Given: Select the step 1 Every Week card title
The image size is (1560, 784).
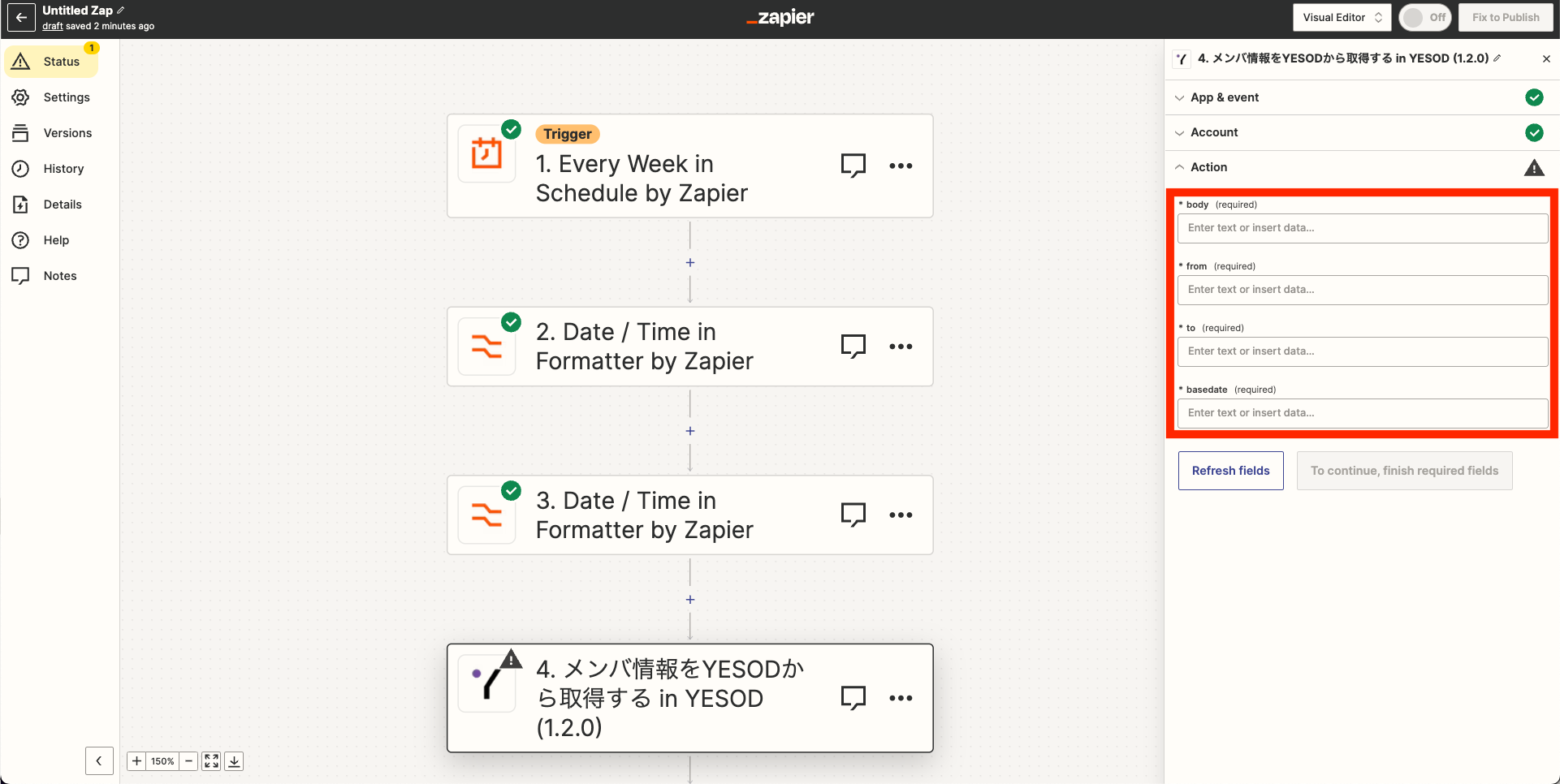Looking at the screenshot, I should (x=642, y=179).
